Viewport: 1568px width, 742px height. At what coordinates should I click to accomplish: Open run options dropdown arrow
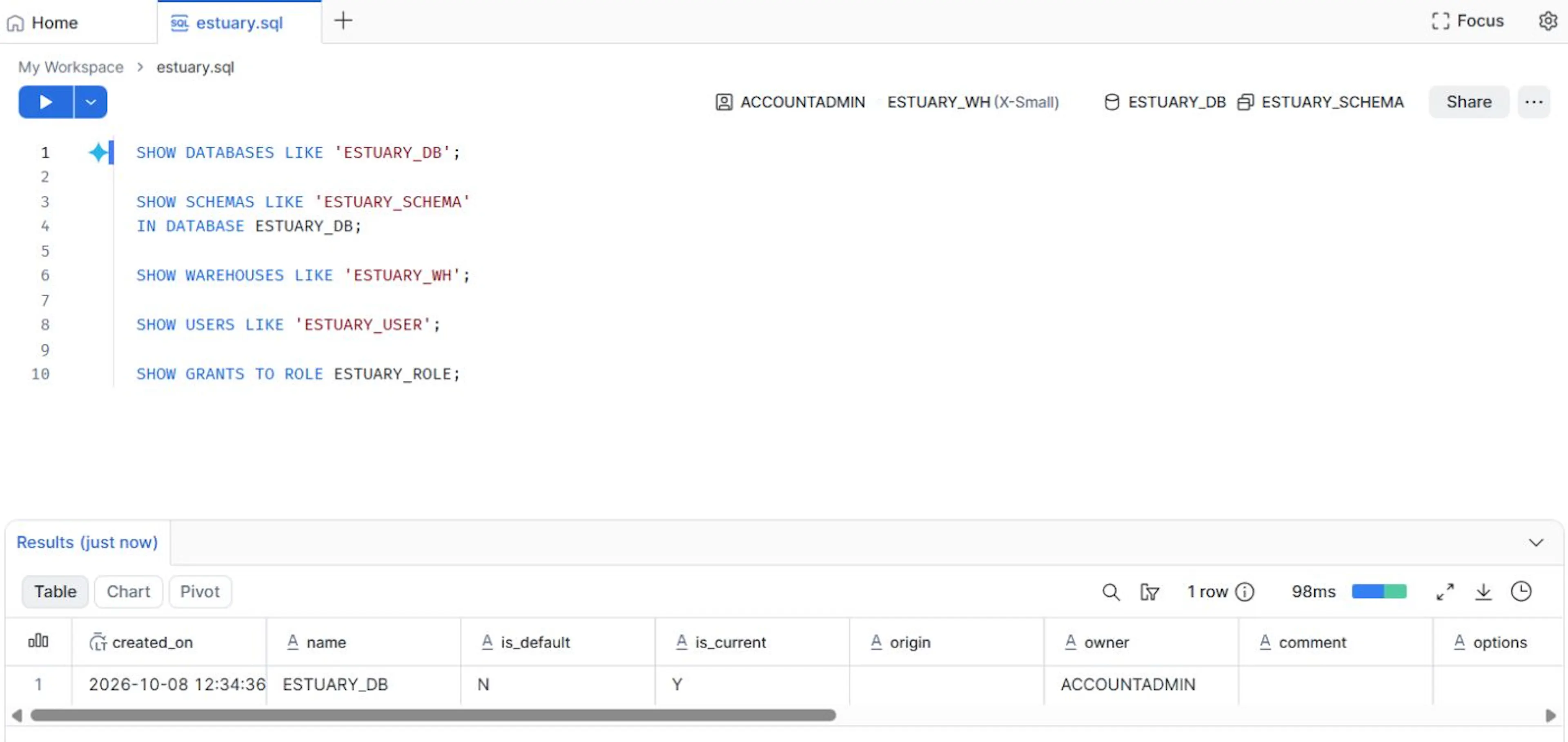(91, 102)
